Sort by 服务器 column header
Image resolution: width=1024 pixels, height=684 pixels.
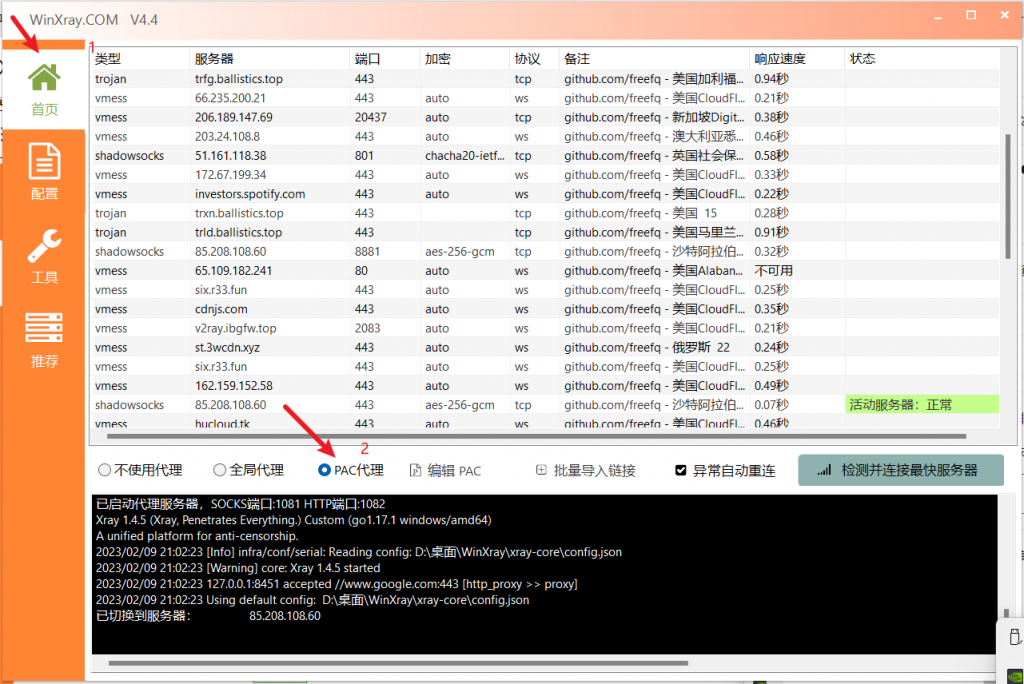pyautogui.click(x=270, y=59)
